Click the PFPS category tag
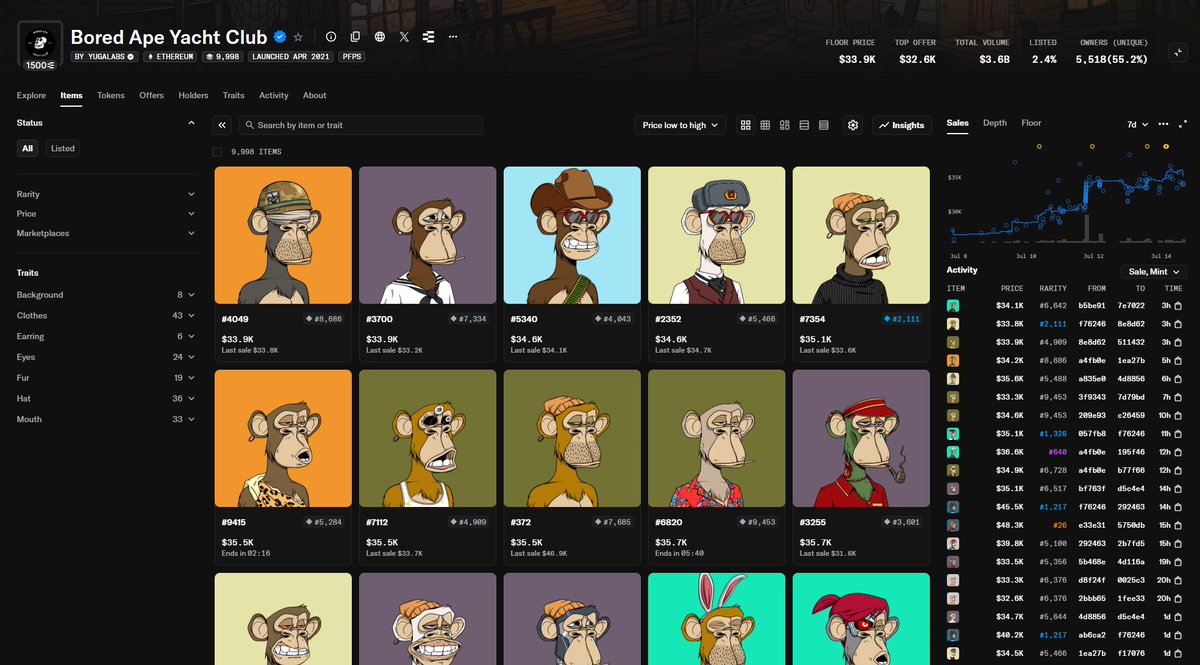1200x665 pixels. (351, 57)
